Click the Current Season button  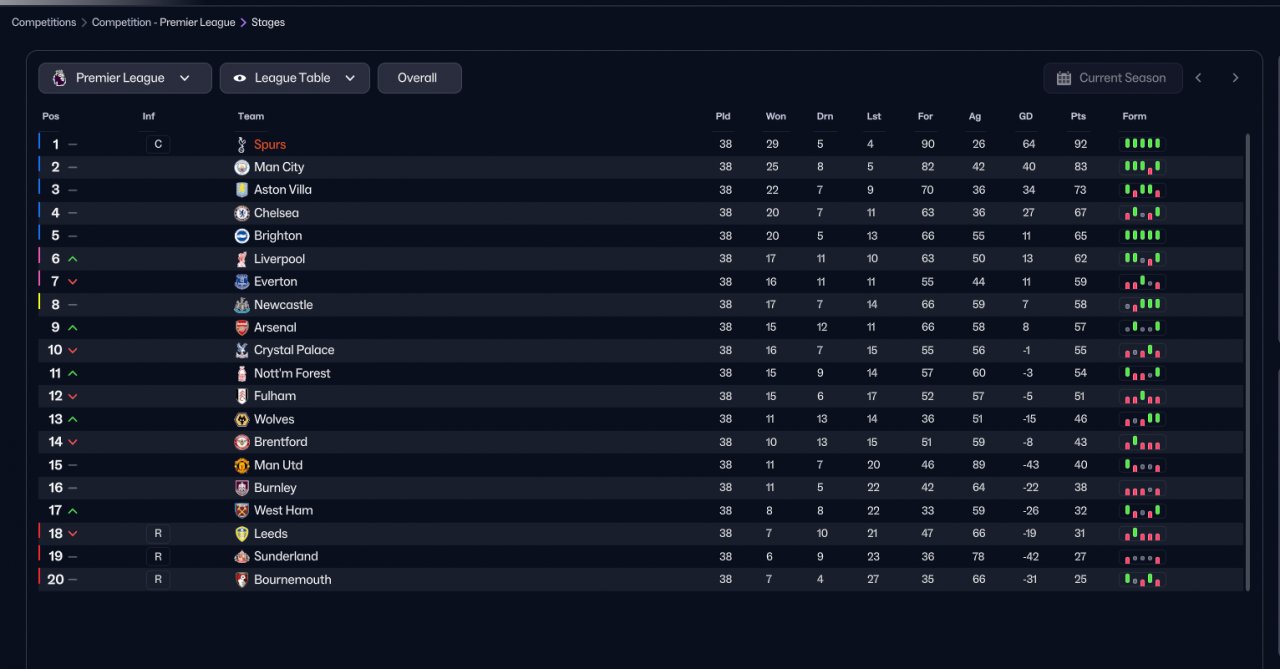(1113, 78)
